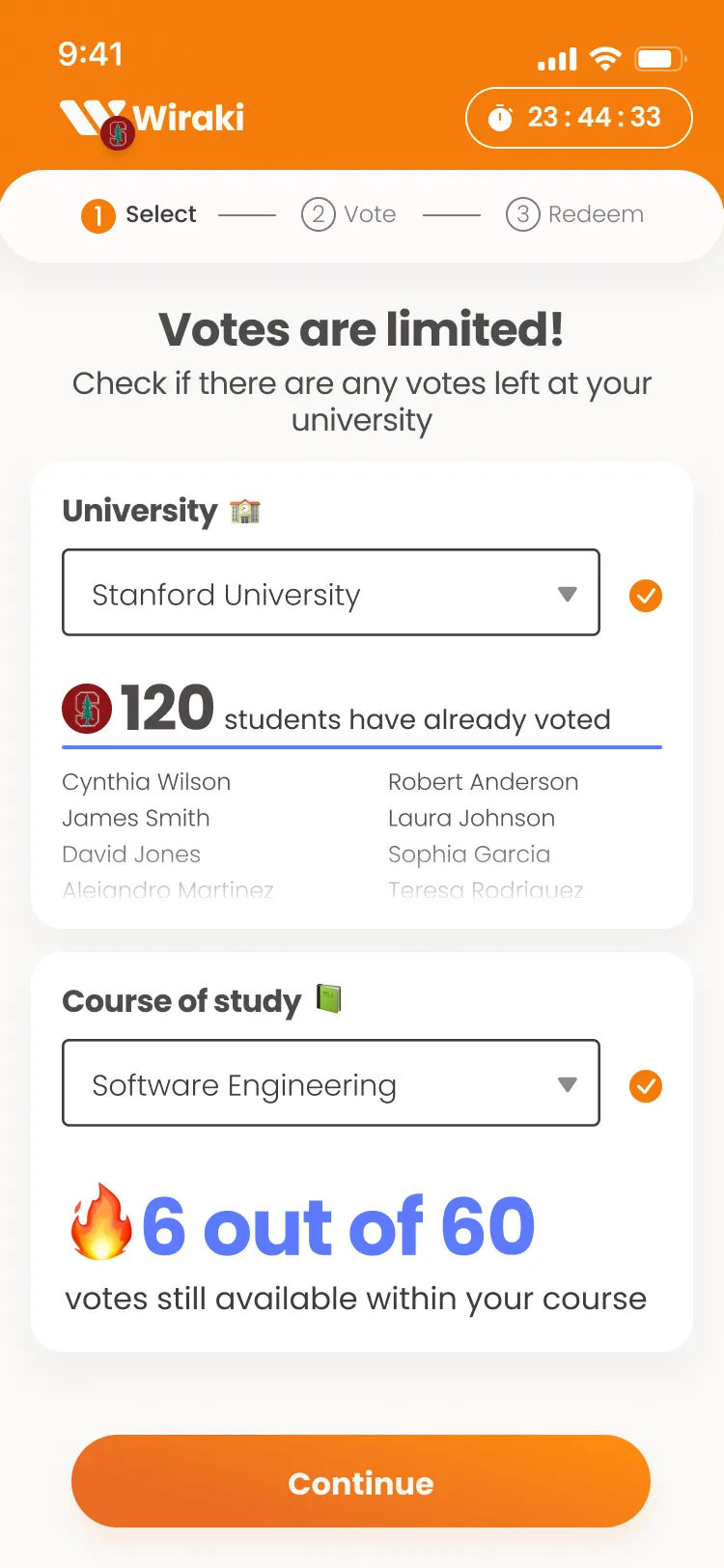Screen dimensions: 724x1568
Task: Tap the fire emoji beside 6 out of 60
Action: tap(101, 1224)
